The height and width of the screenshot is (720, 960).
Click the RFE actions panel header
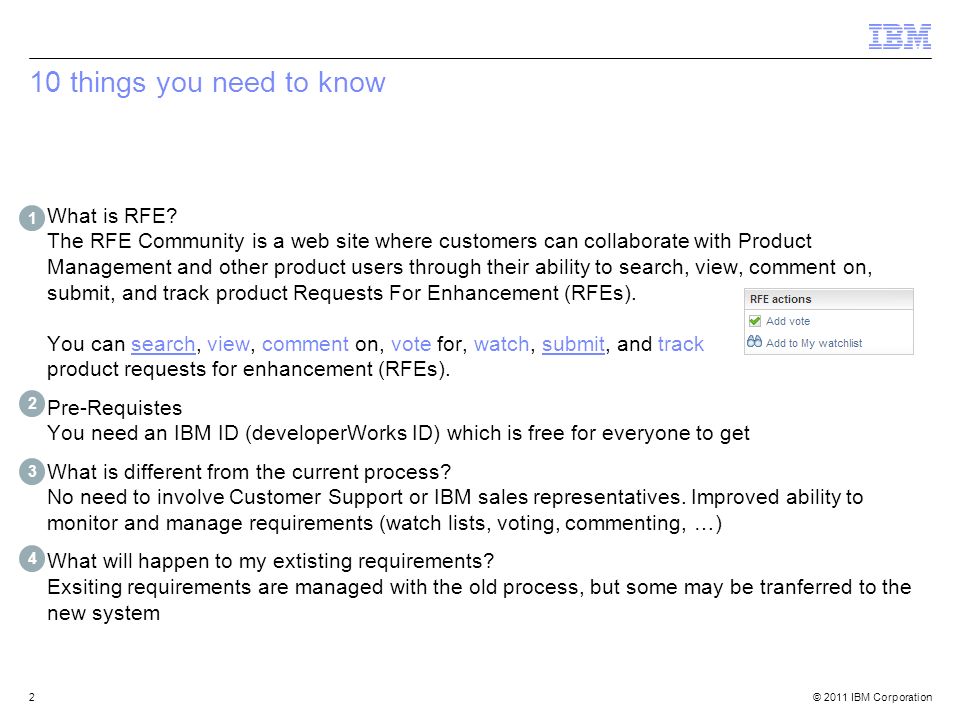click(x=828, y=299)
